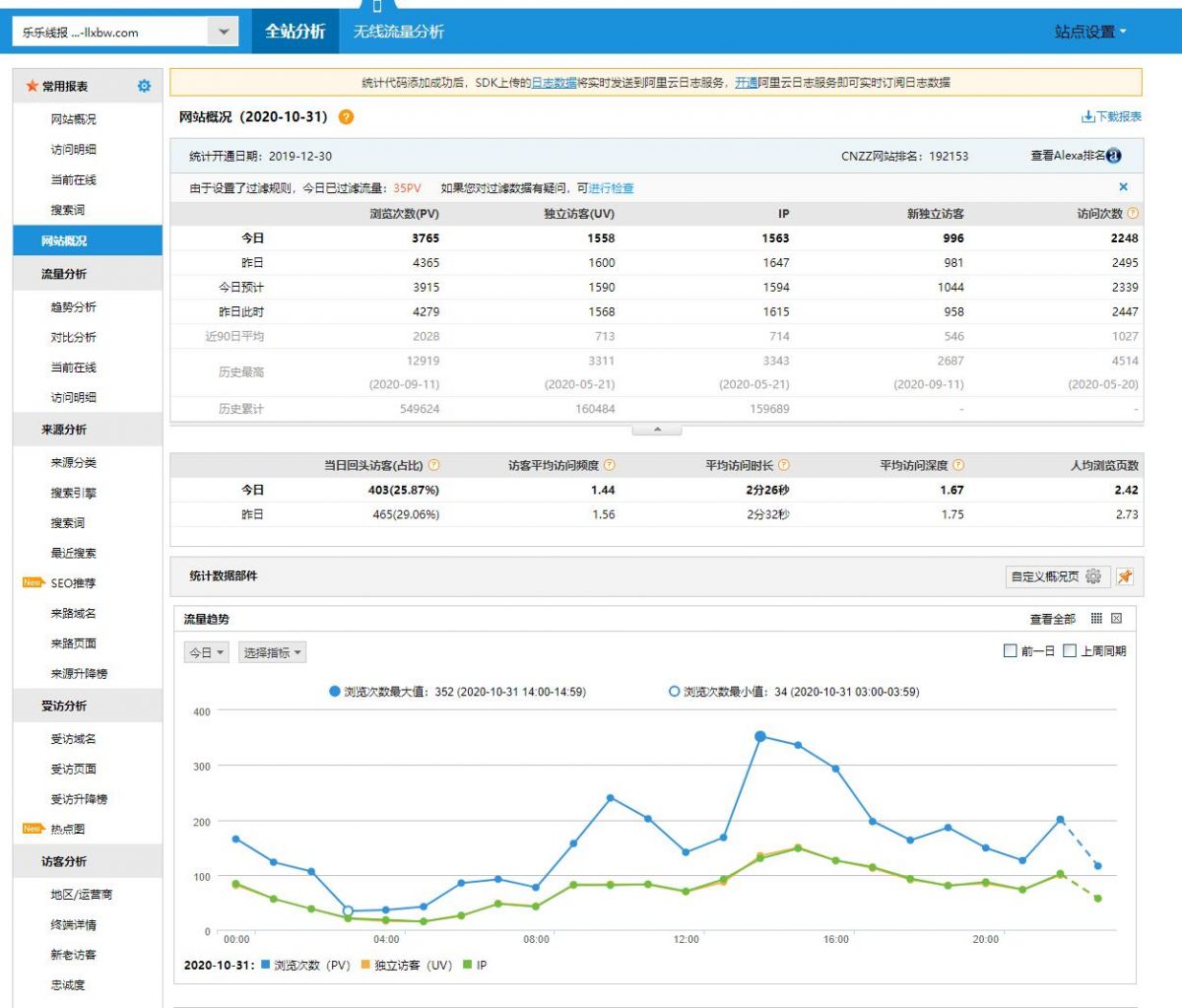The image size is (1182, 1008).
Task: Open the site selector dropdown
Action: [x=223, y=33]
